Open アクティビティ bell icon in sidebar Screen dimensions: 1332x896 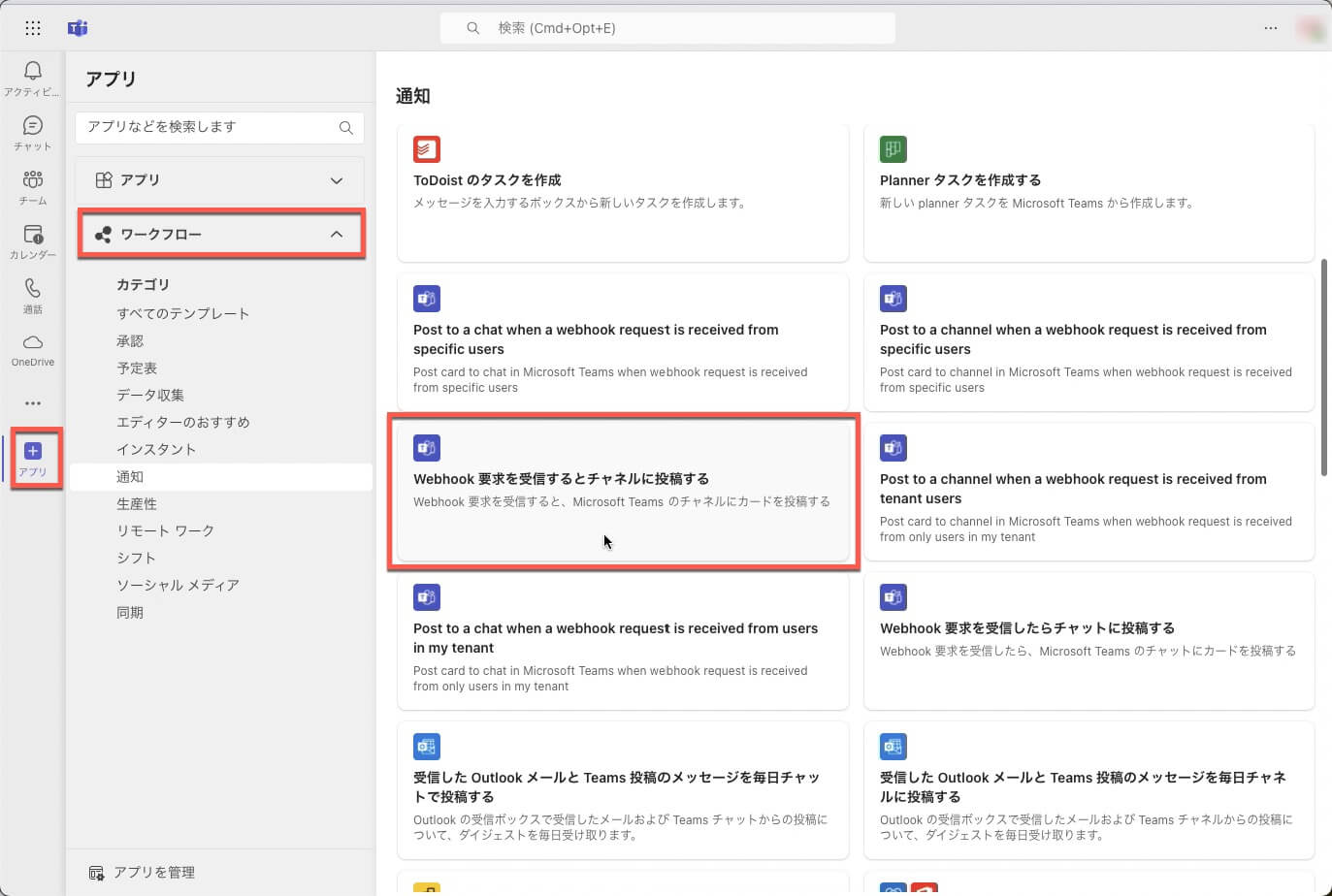click(x=33, y=71)
